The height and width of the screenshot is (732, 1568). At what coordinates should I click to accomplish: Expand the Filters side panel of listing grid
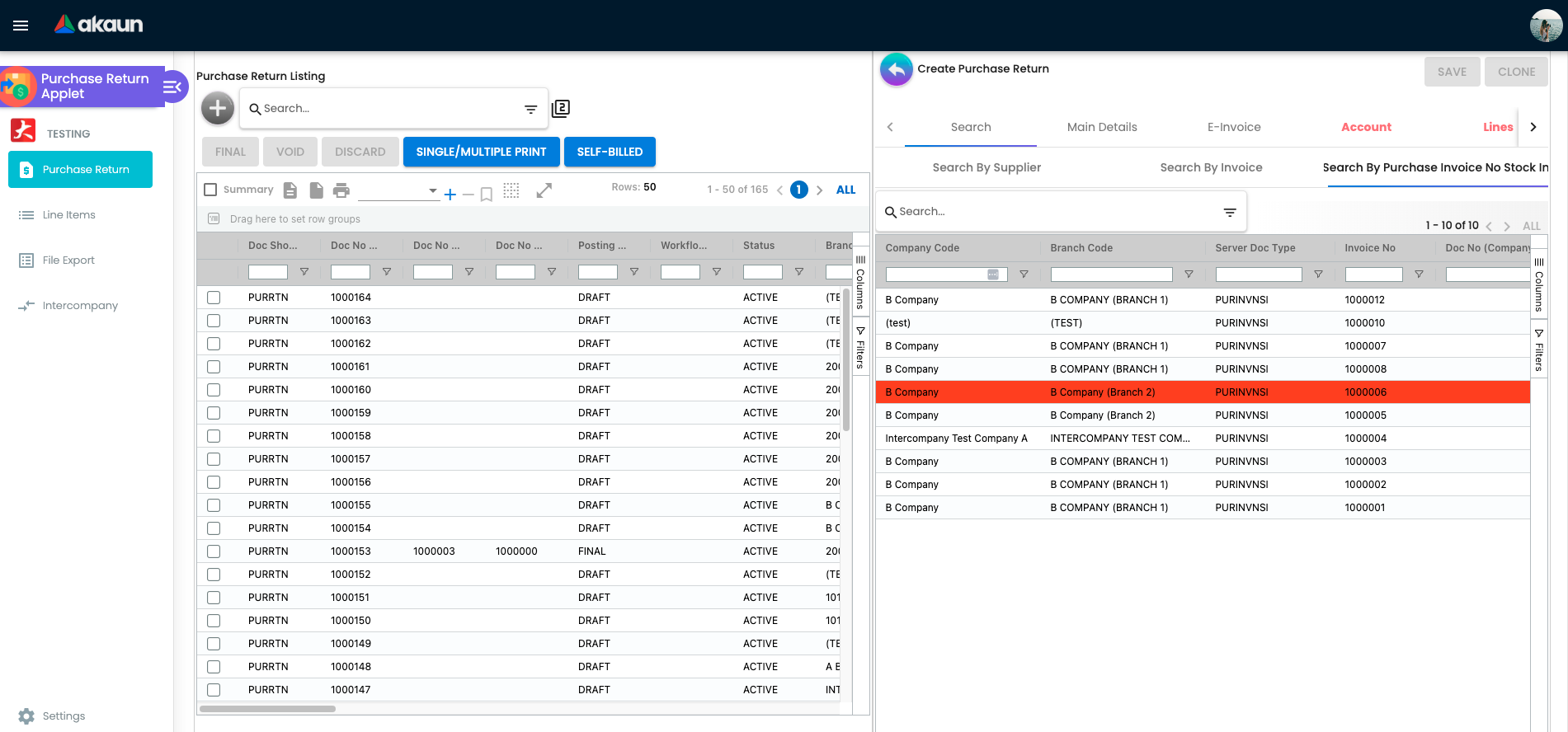pos(860,348)
